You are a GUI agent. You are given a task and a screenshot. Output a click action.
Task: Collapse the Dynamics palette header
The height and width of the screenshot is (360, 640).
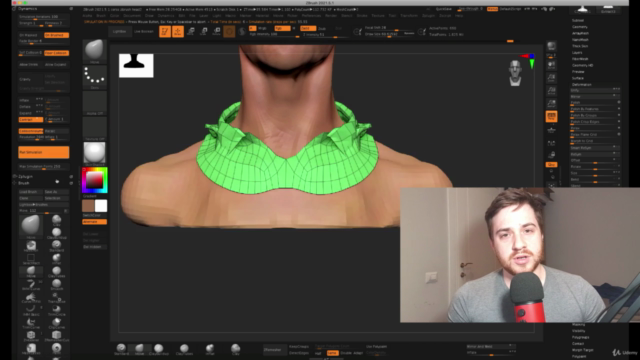(28, 9)
